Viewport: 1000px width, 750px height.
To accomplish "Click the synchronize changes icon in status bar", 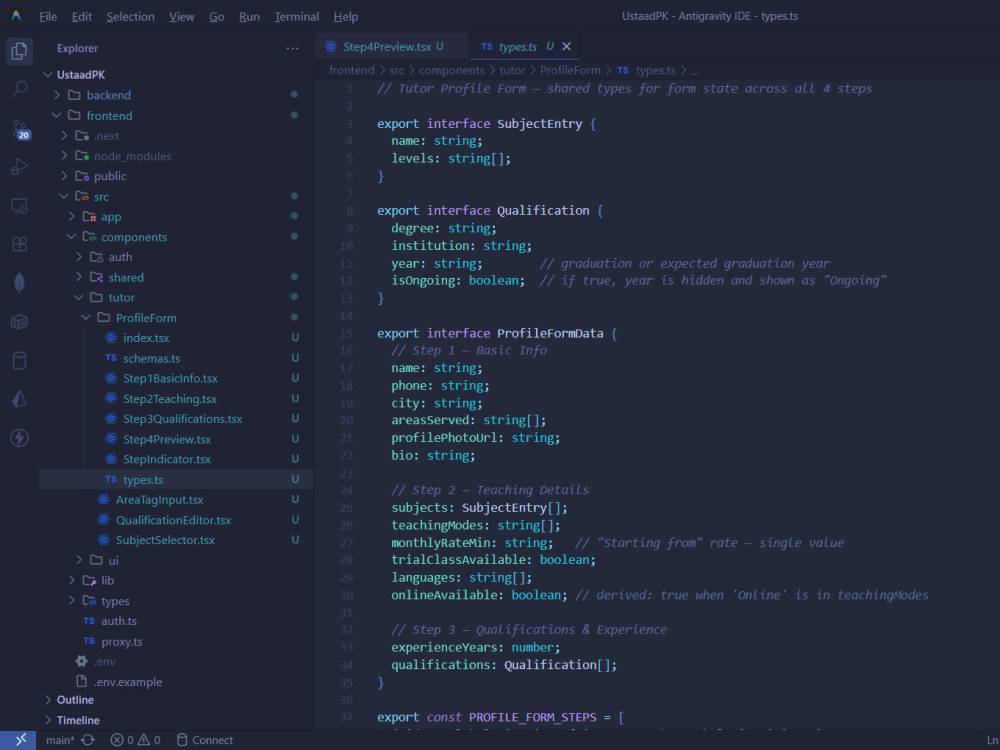I will (x=88, y=740).
